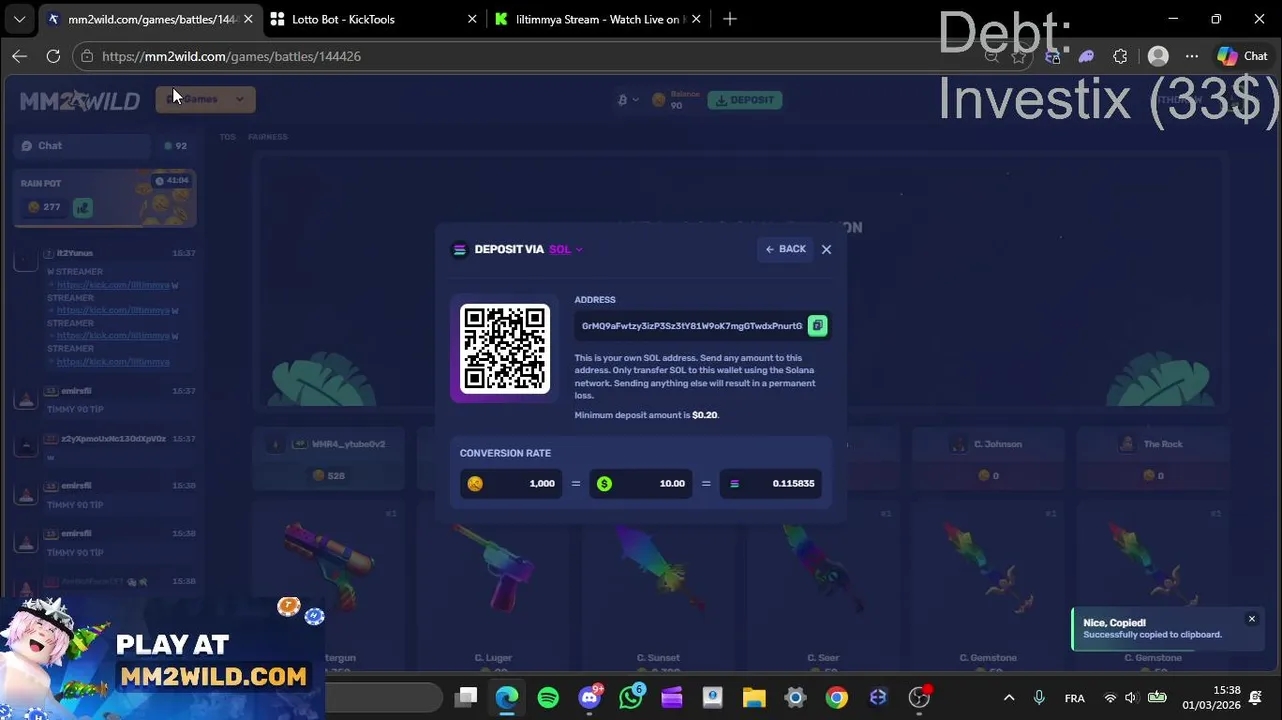This screenshot has height=720, width=1282.
Task: Click the green DEPOSIT button in header
Action: [745, 100]
